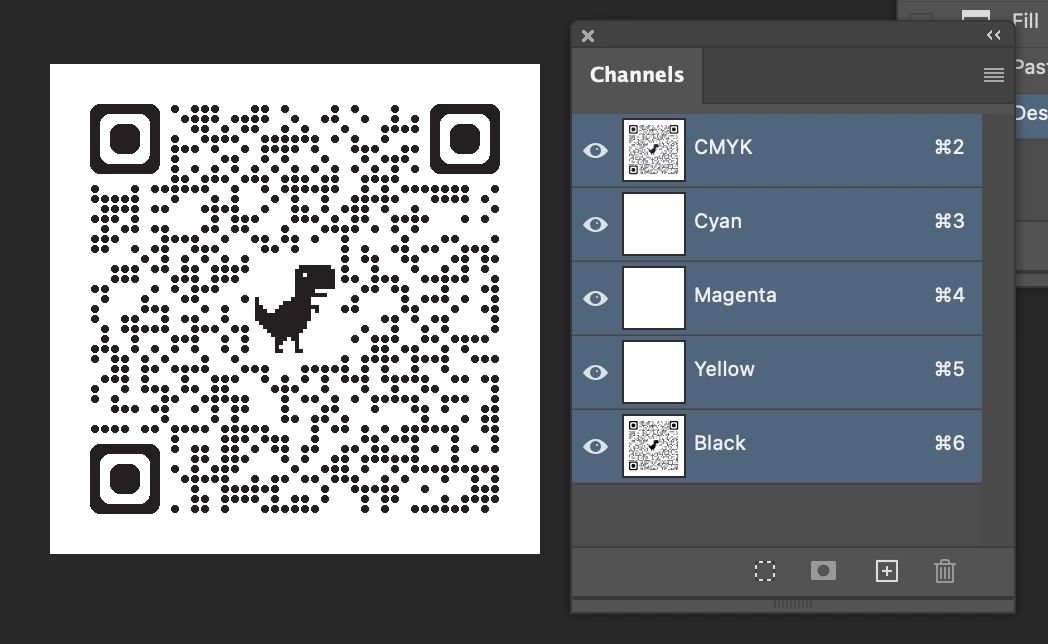Select the Cyan channel name
Screen dimensions: 1048x644
point(718,221)
